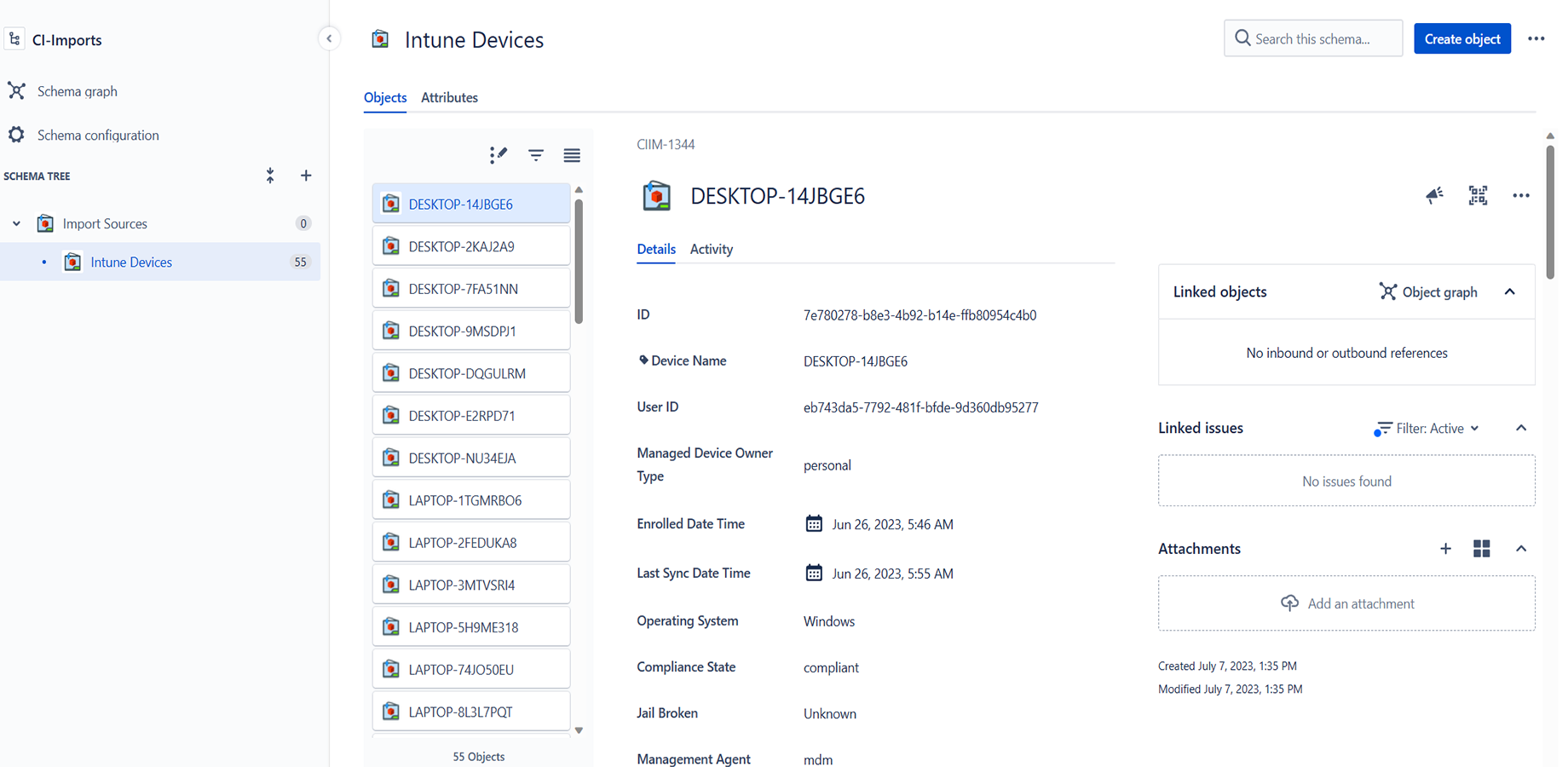Click the object list scroll up arrow
The width and height of the screenshot is (1568, 767).
pos(579,189)
